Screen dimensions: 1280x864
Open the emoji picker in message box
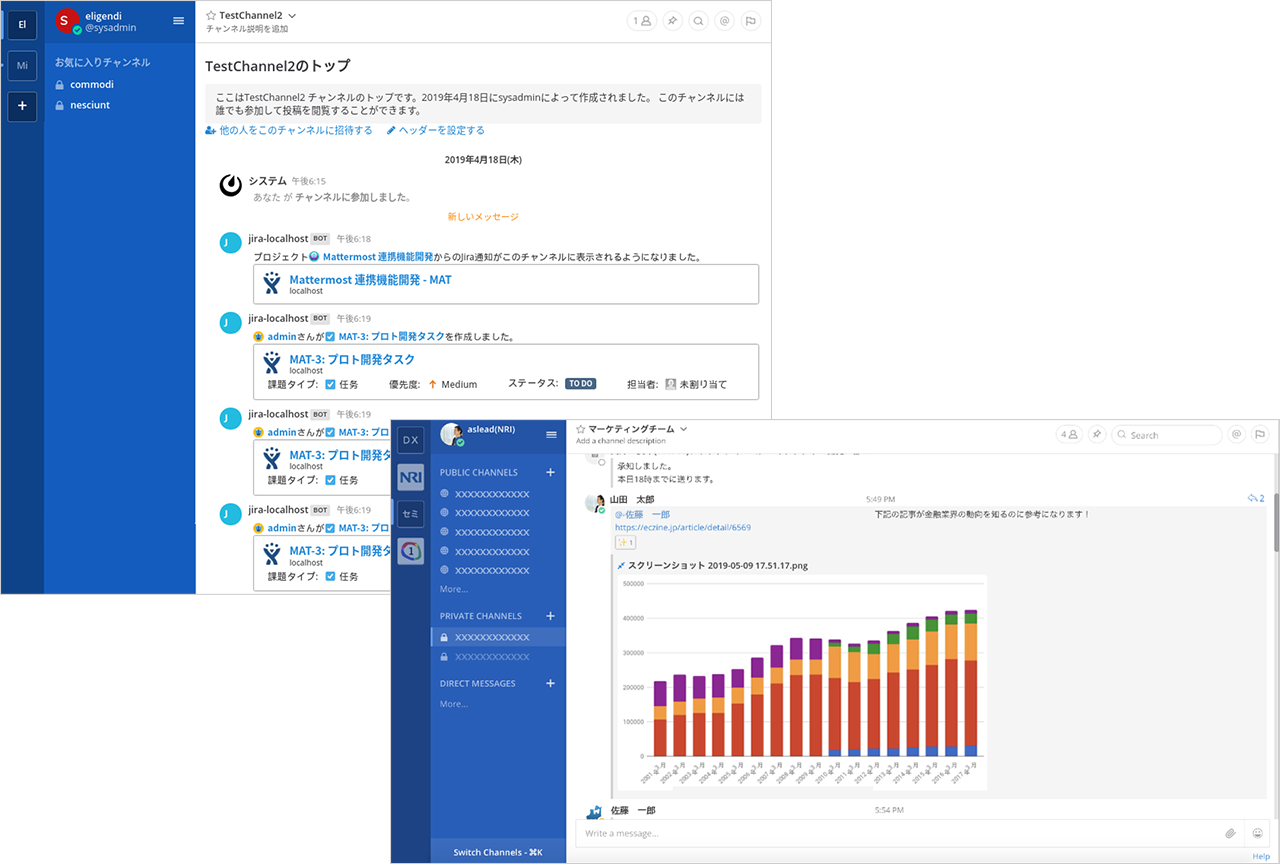(1257, 833)
